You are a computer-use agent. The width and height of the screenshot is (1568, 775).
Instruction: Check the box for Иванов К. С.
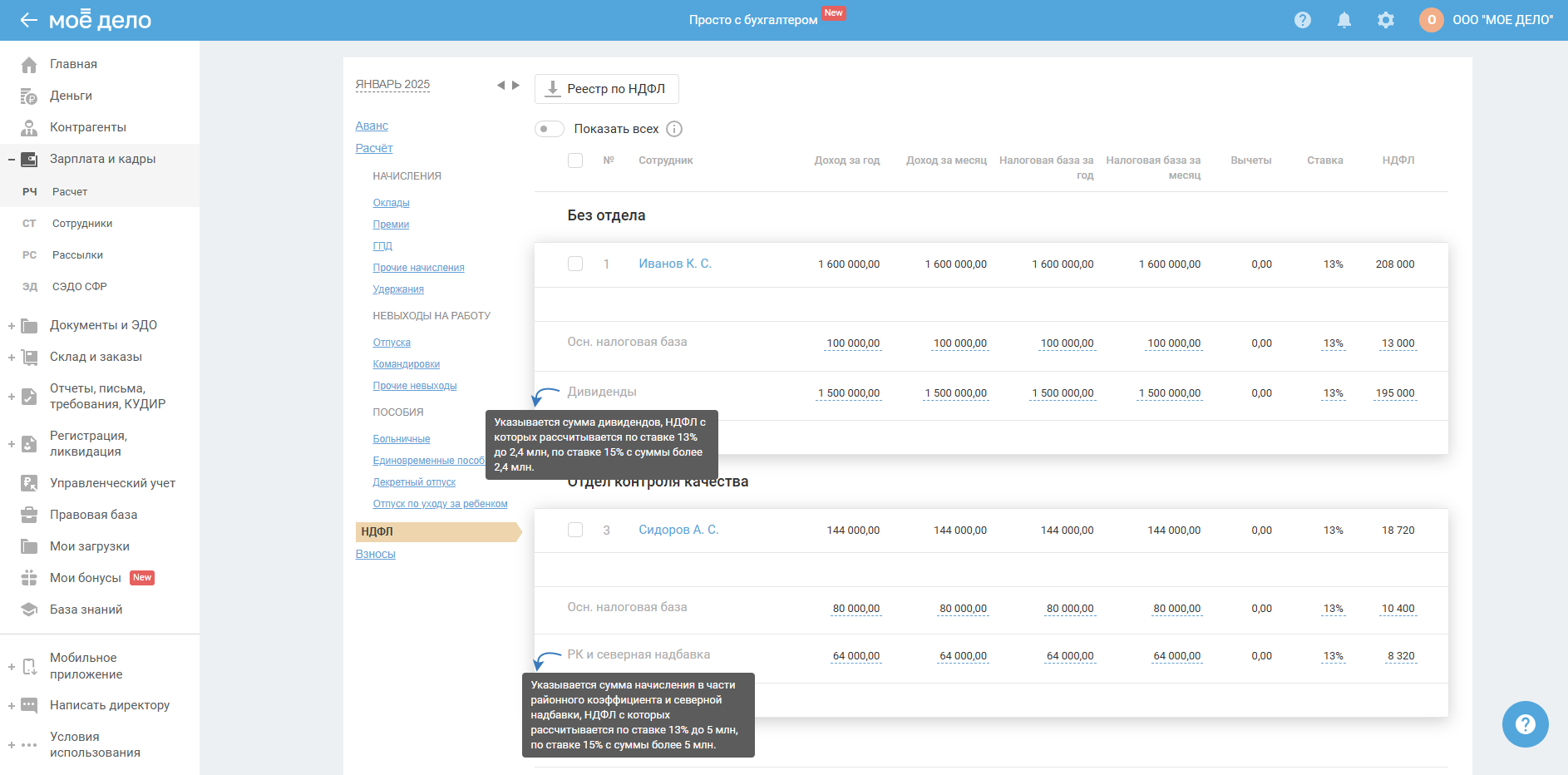(575, 264)
